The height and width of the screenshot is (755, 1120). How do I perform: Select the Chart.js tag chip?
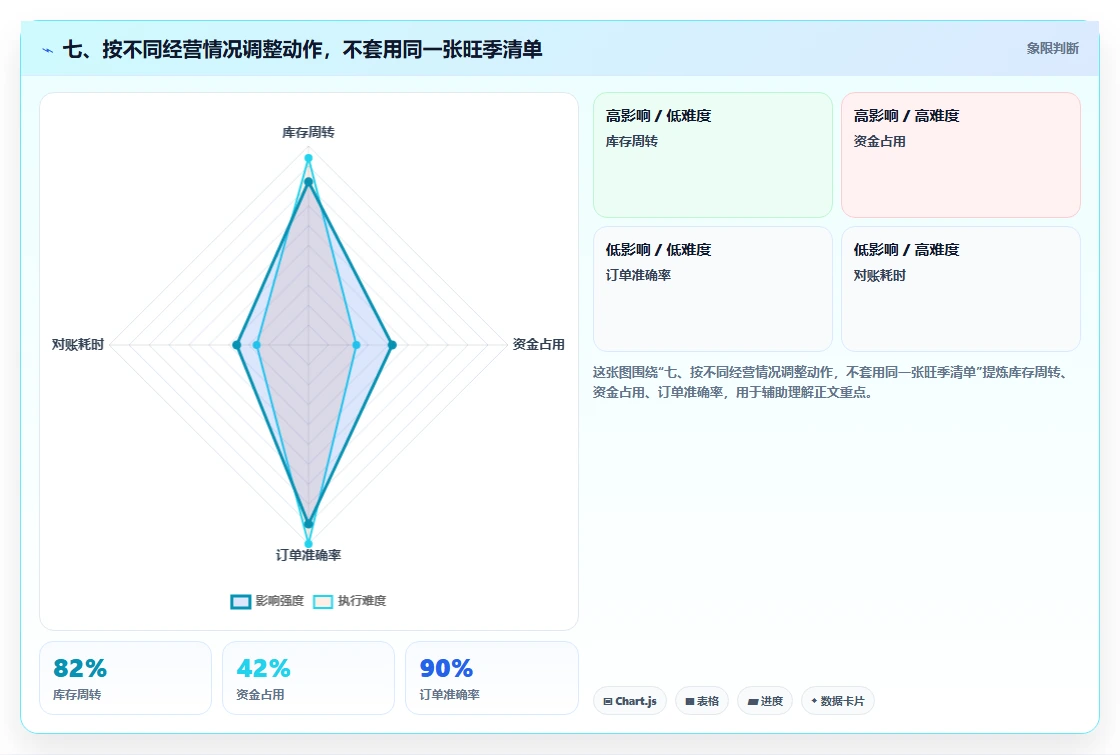click(x=629, y=701)
